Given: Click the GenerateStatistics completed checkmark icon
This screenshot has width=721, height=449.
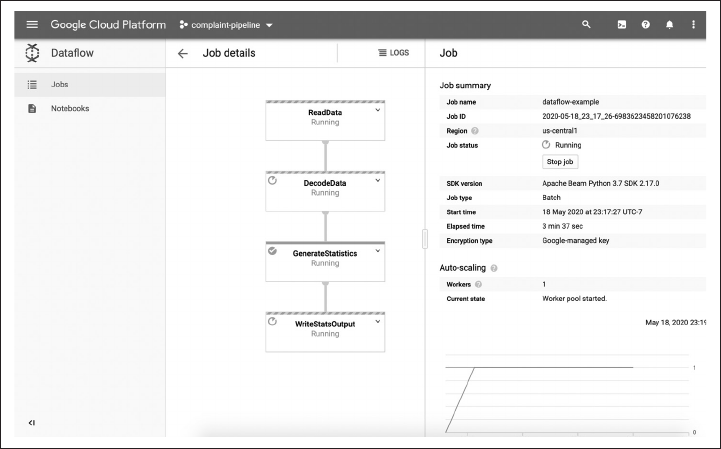Looking at the screenshot, I should (272, 251).
